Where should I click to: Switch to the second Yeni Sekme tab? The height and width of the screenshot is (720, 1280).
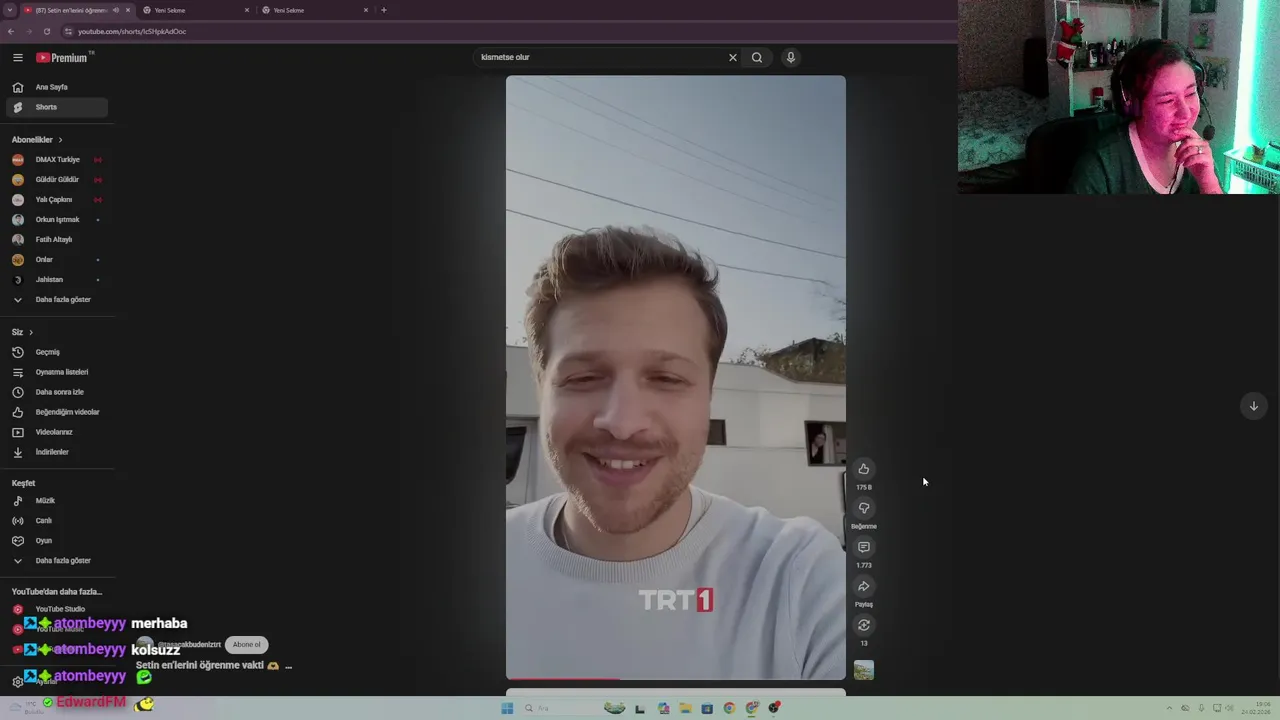pyautogui.click(x=195, y=10)
